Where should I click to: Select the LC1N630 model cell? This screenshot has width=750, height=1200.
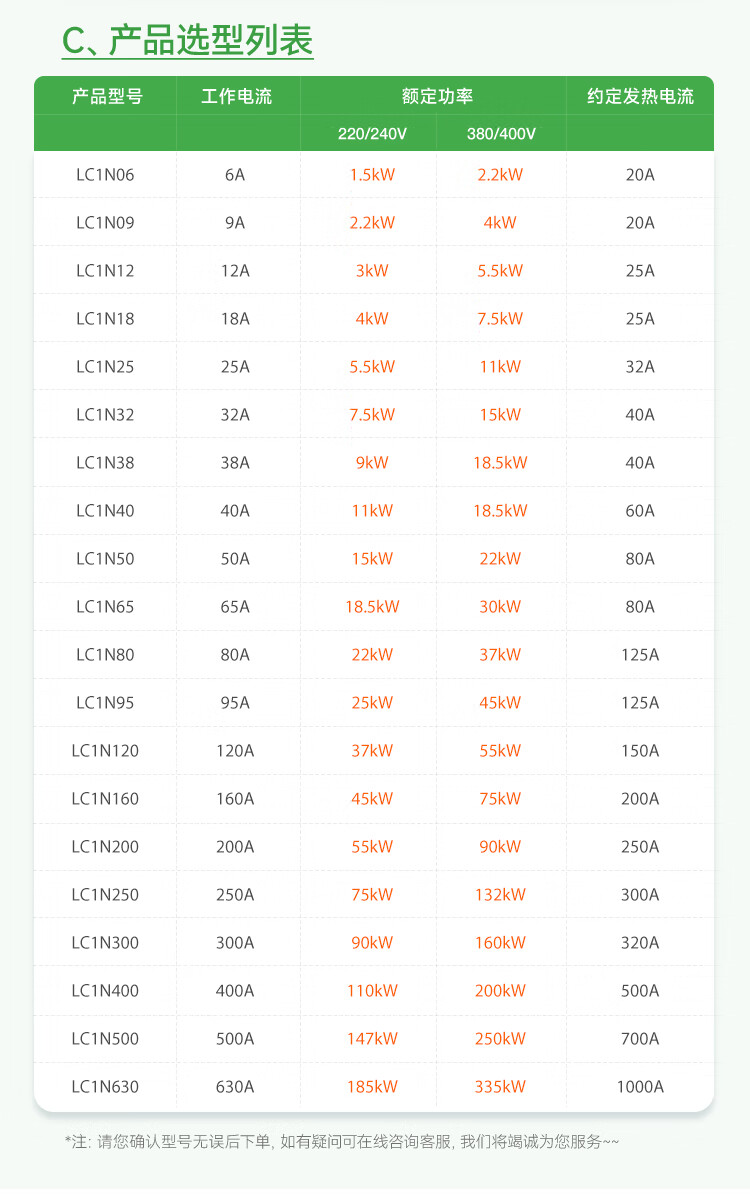point(105,1087)
